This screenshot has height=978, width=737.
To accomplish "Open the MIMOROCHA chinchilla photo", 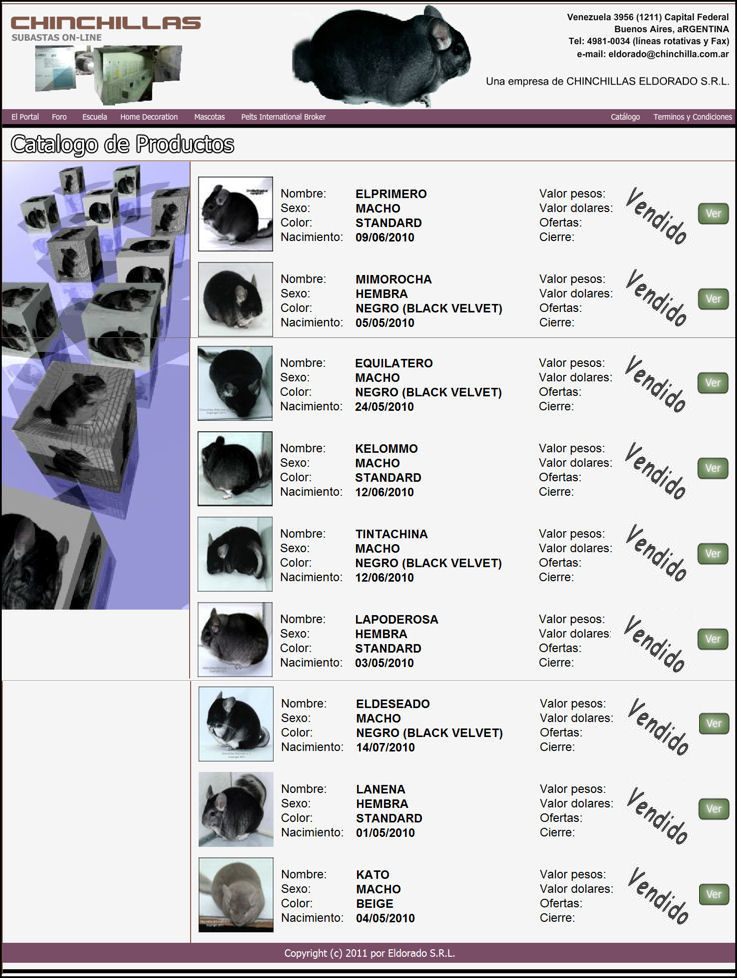I will 235,298.
